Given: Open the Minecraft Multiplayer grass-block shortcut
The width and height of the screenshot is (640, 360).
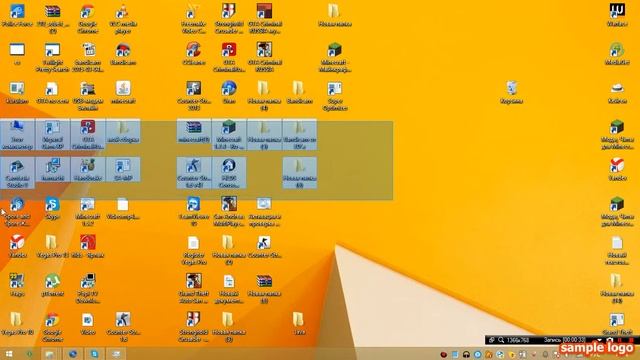Looking at the screenshot, I should pyautogui.click(x=335, y=57).
